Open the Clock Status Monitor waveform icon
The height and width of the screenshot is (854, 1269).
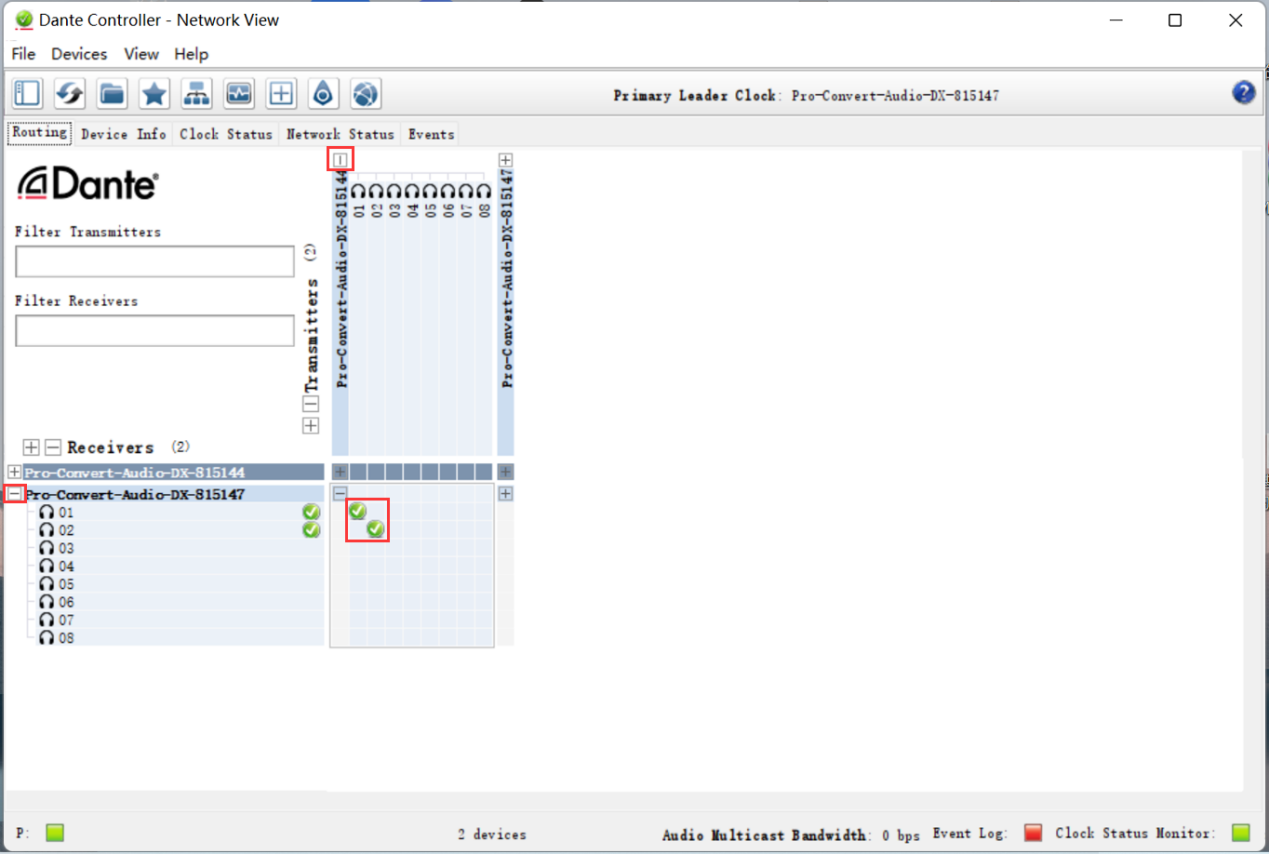pos(239,94)
